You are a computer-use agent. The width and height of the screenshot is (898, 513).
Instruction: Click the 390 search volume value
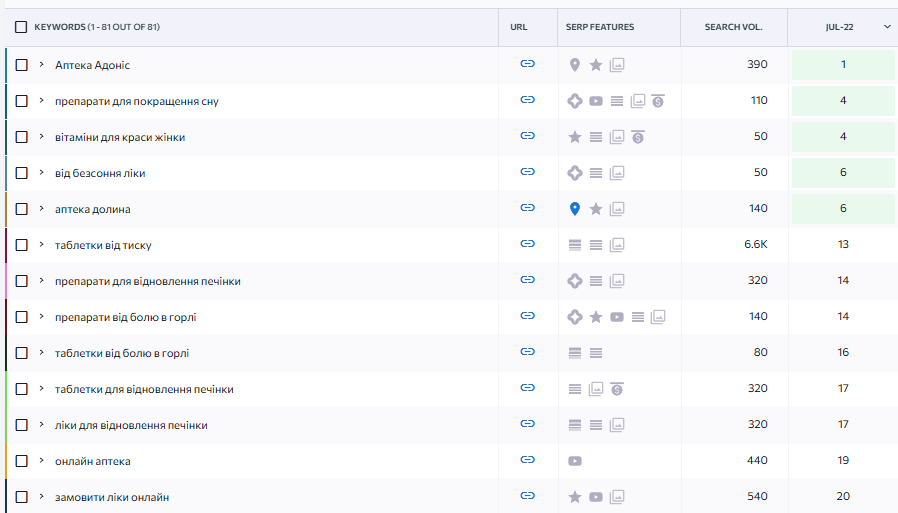pyautogui.click(x=757, y=64)
